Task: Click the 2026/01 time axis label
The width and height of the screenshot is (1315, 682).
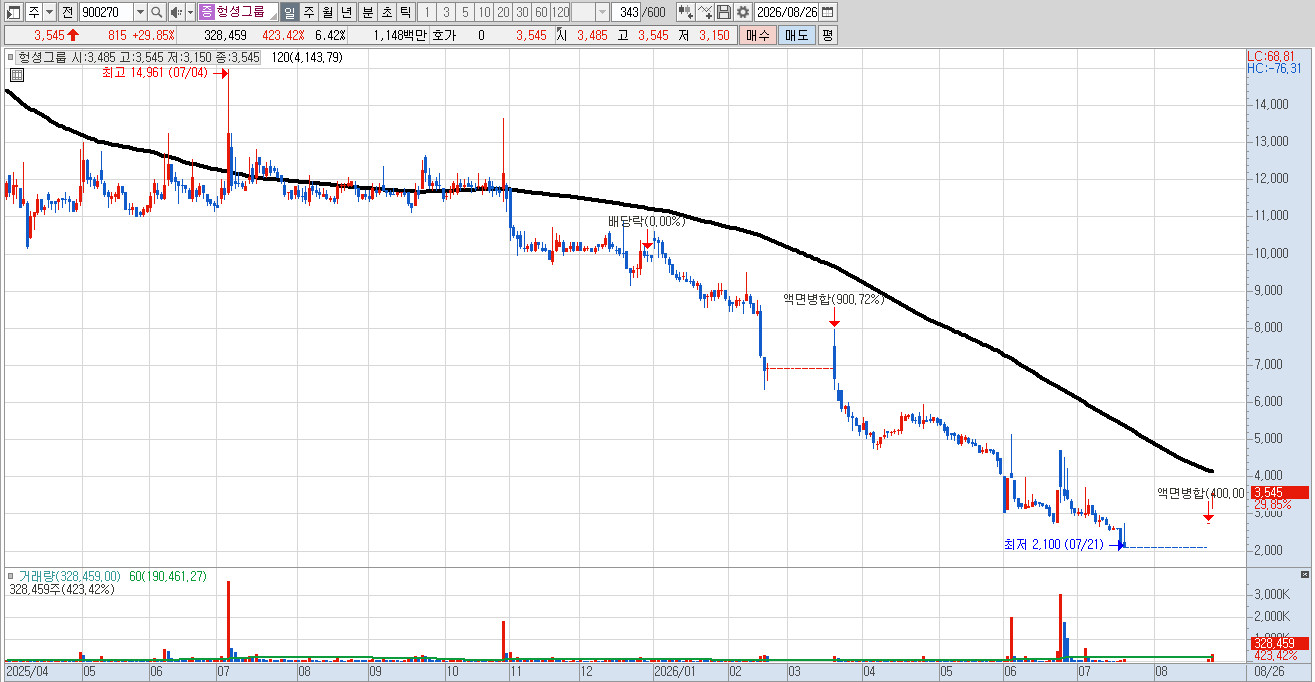Action: tap(674, 672)
